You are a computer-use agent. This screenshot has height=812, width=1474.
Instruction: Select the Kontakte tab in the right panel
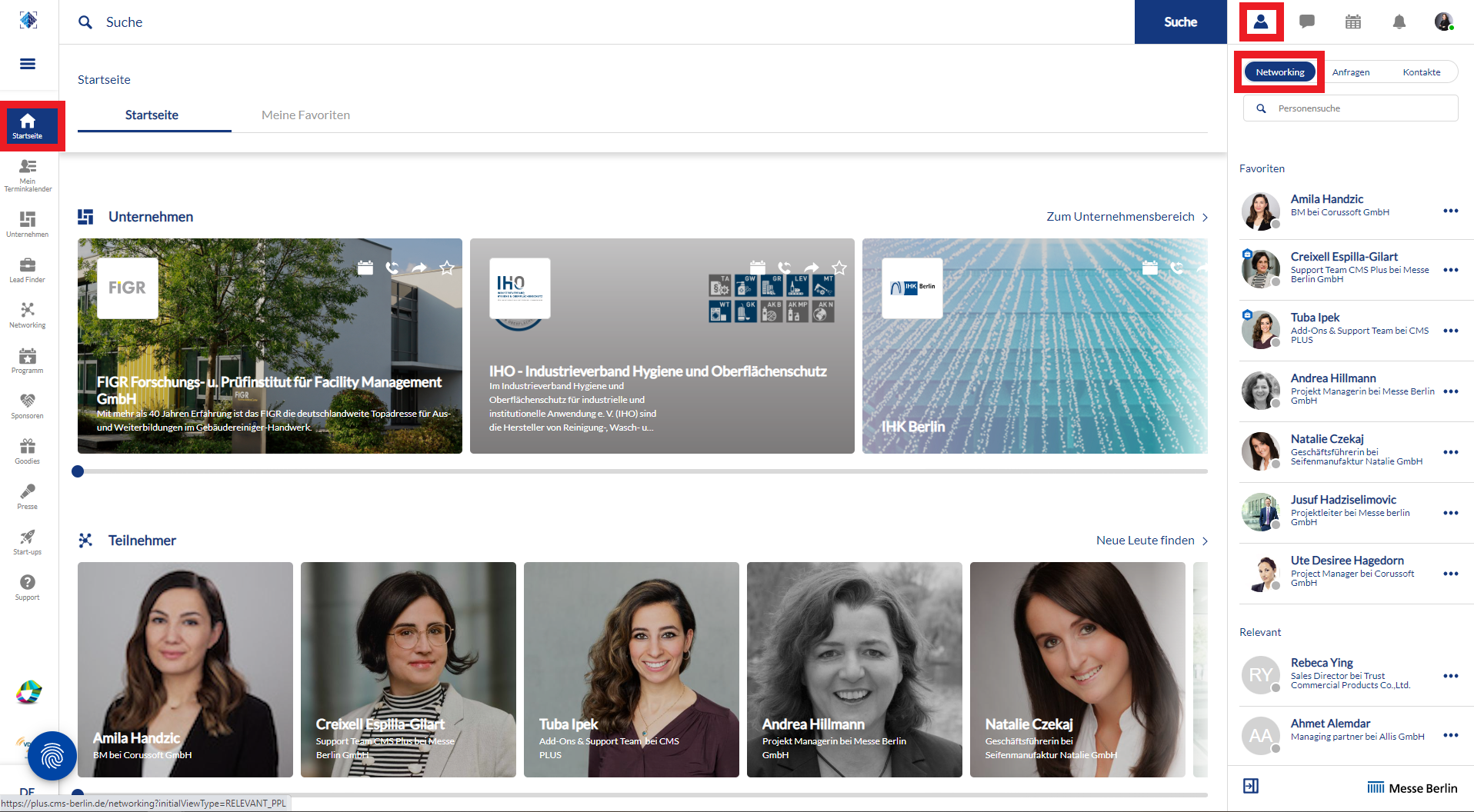[1422, 72]
